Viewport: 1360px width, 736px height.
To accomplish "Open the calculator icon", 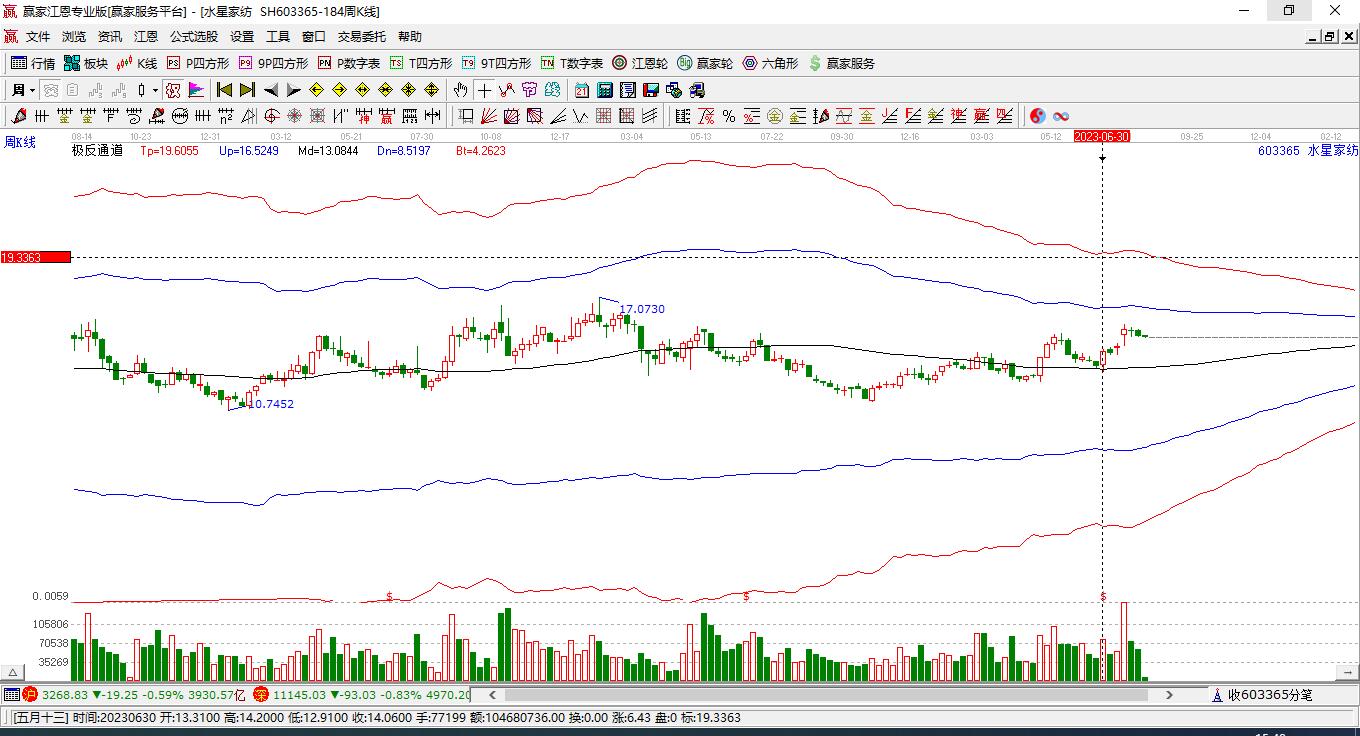I will [604, 90].
